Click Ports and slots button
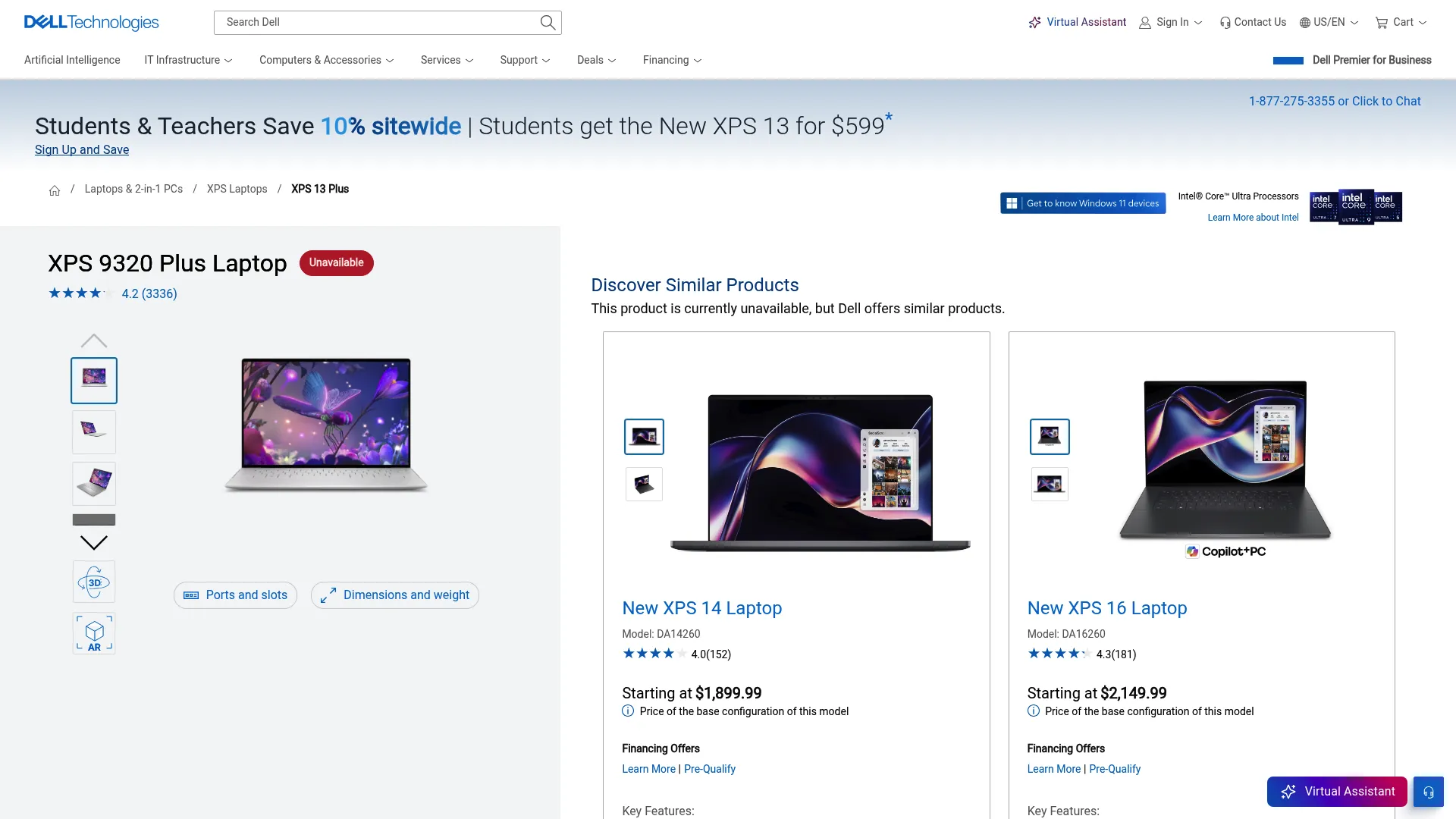Image resolution: width=1456 pixels, height=819 pixels. tap(235, 595)
